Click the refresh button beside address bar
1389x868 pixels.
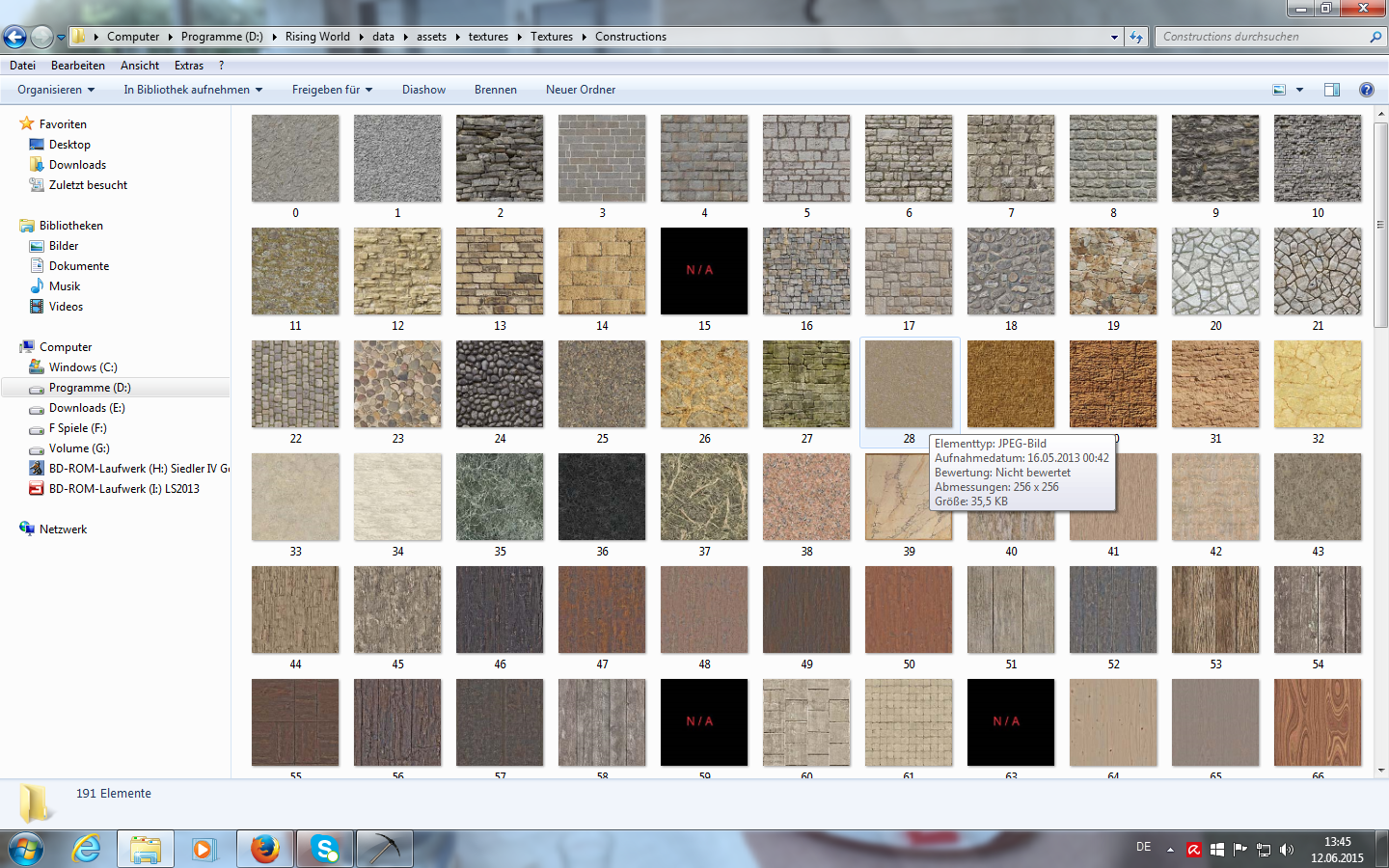pyautogui.click(x=1136, y=37)
